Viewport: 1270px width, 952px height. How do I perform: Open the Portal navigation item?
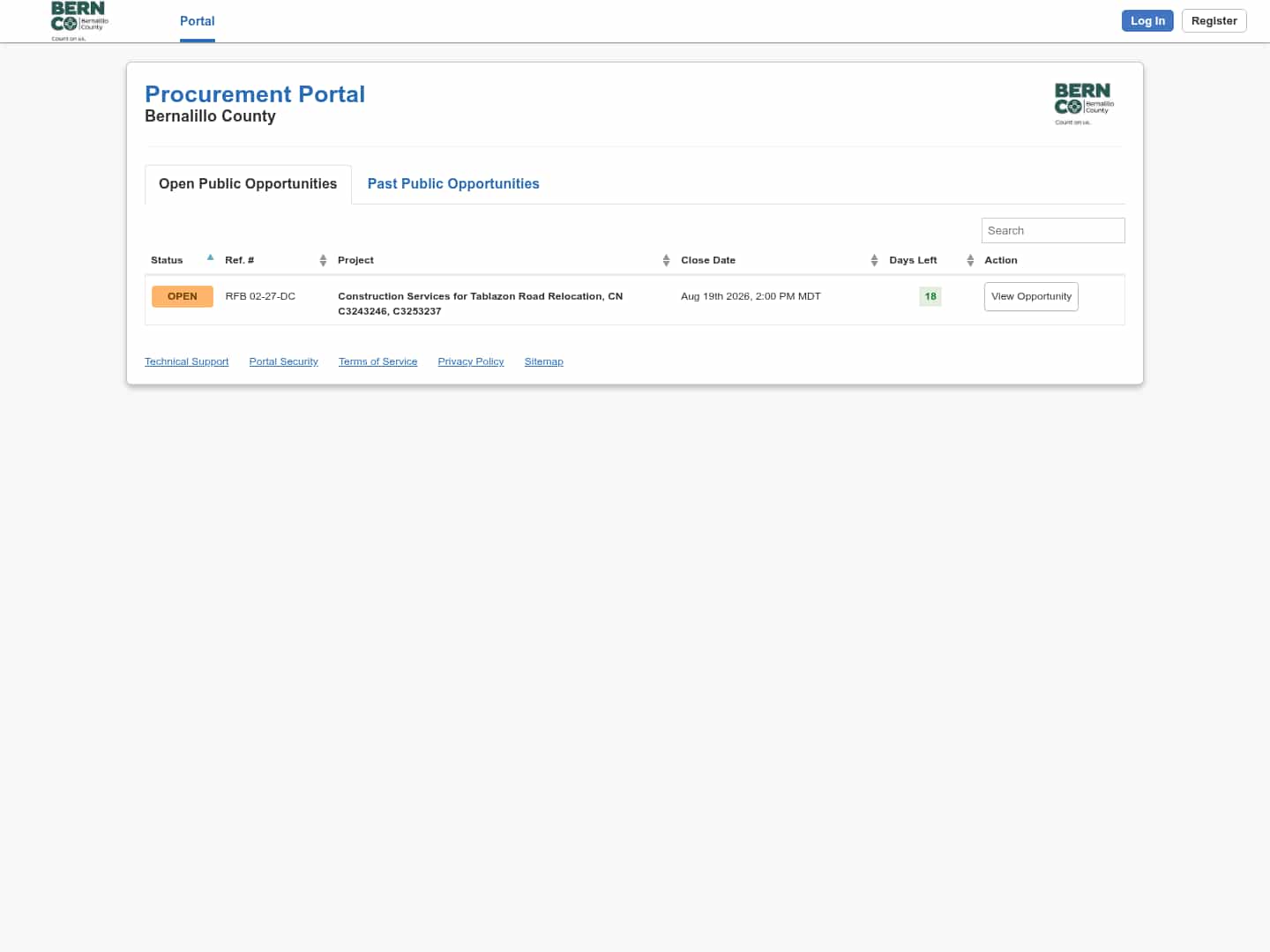tap(198, 21)
